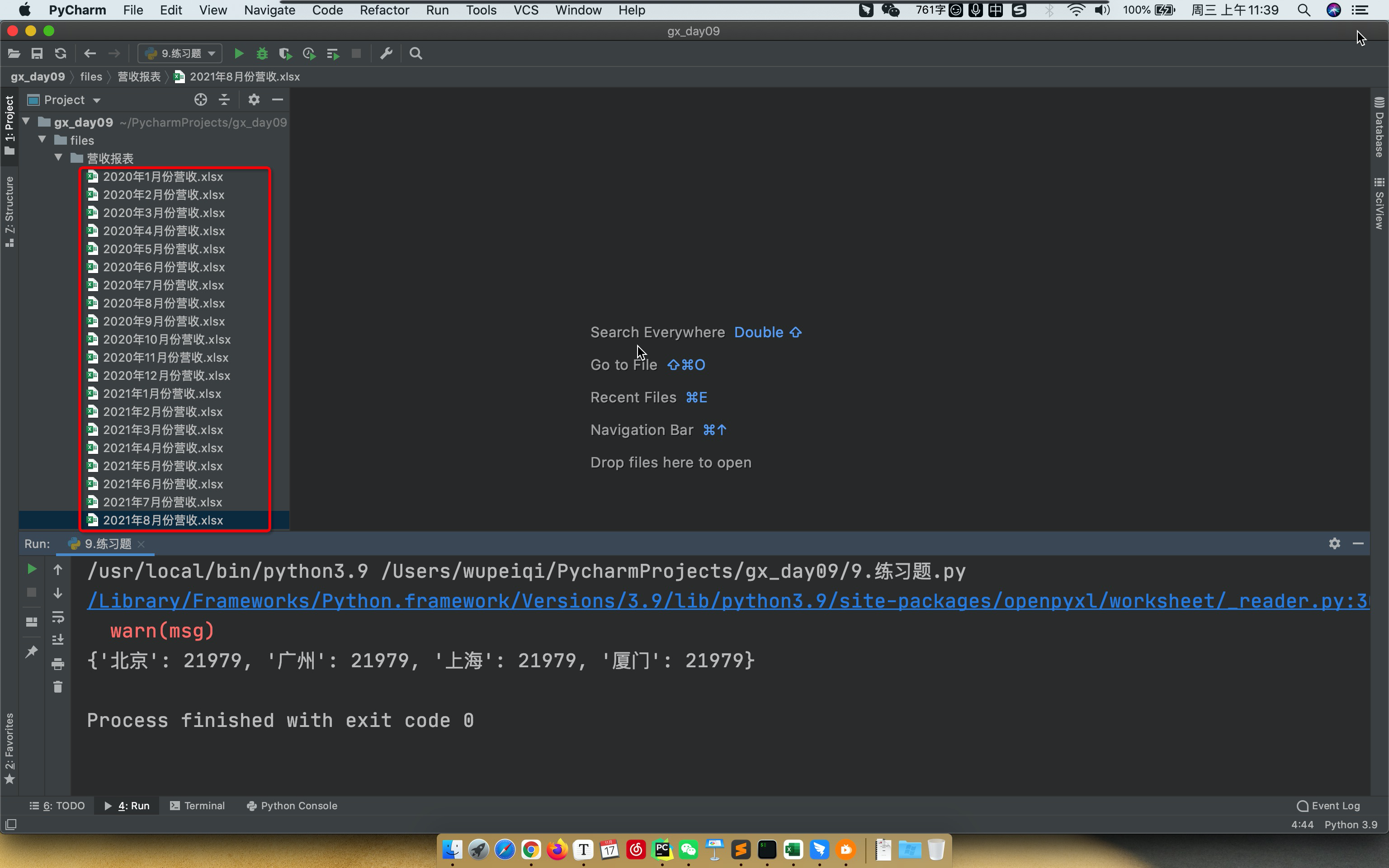Click the Synchronize refresh icon in toolbar
Image resolution: width=1389 pixels, height=868 pixels.
60,53
